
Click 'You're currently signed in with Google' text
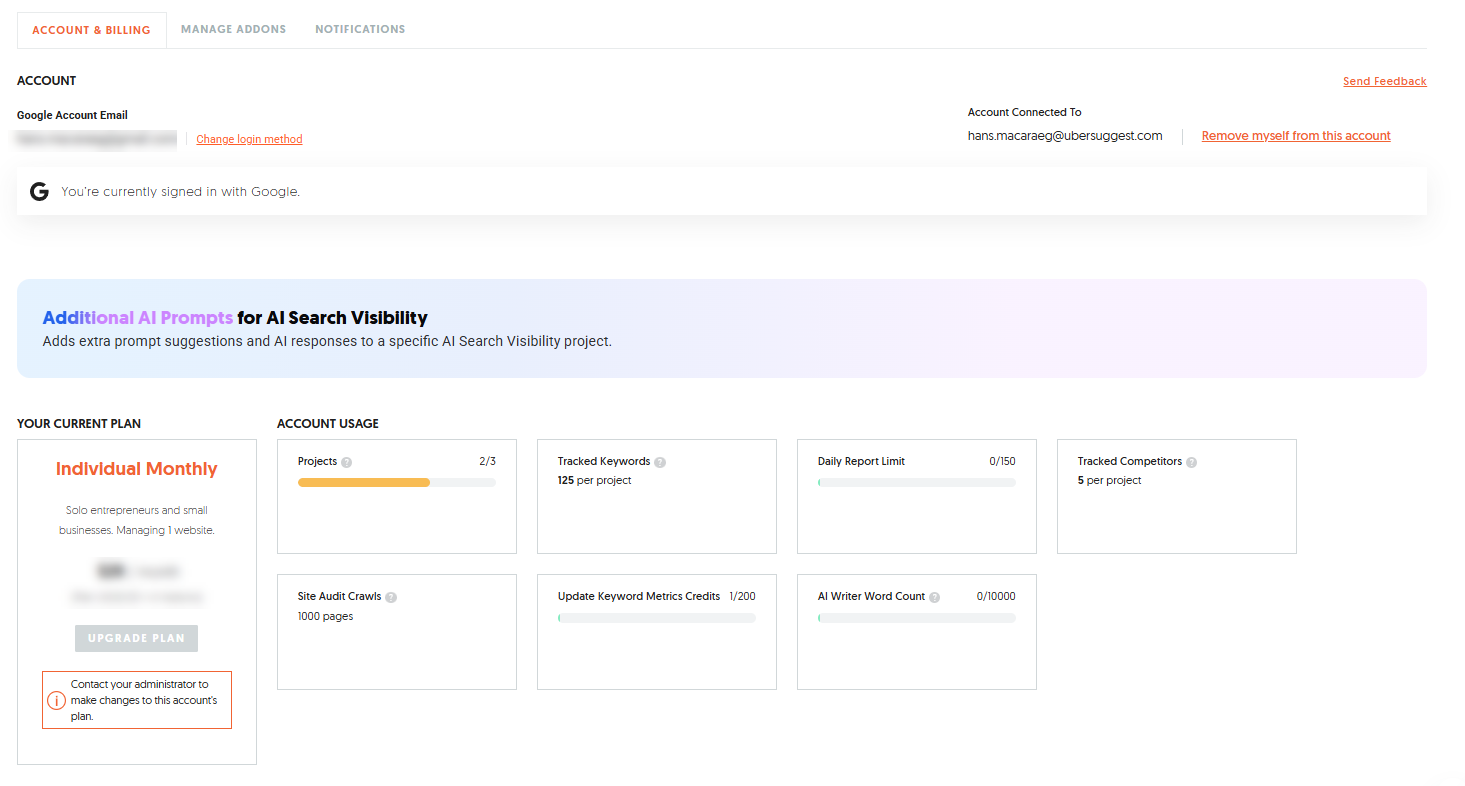(x=180, y=191)
